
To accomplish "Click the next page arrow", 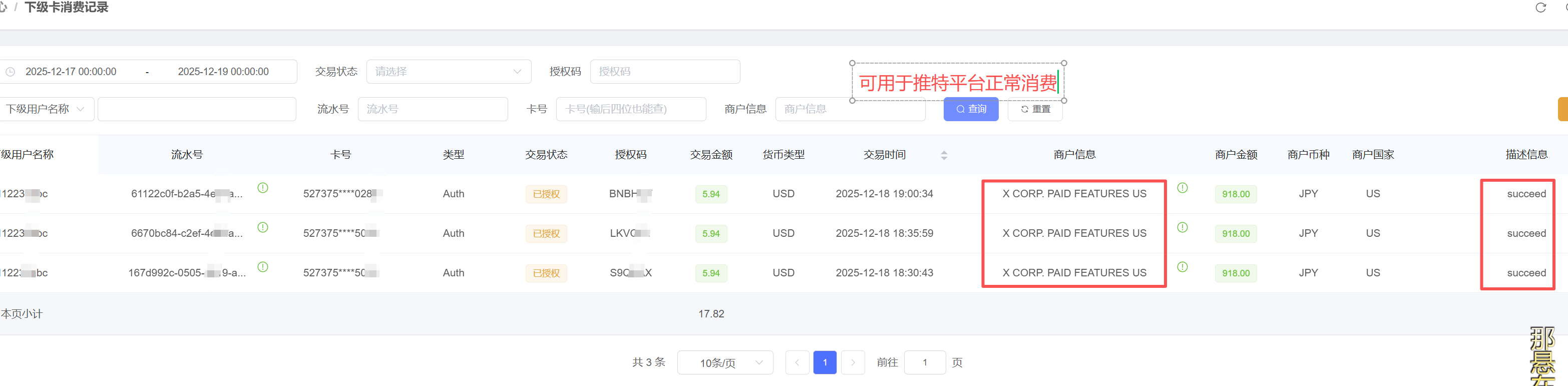I will [x=853, y=363].
